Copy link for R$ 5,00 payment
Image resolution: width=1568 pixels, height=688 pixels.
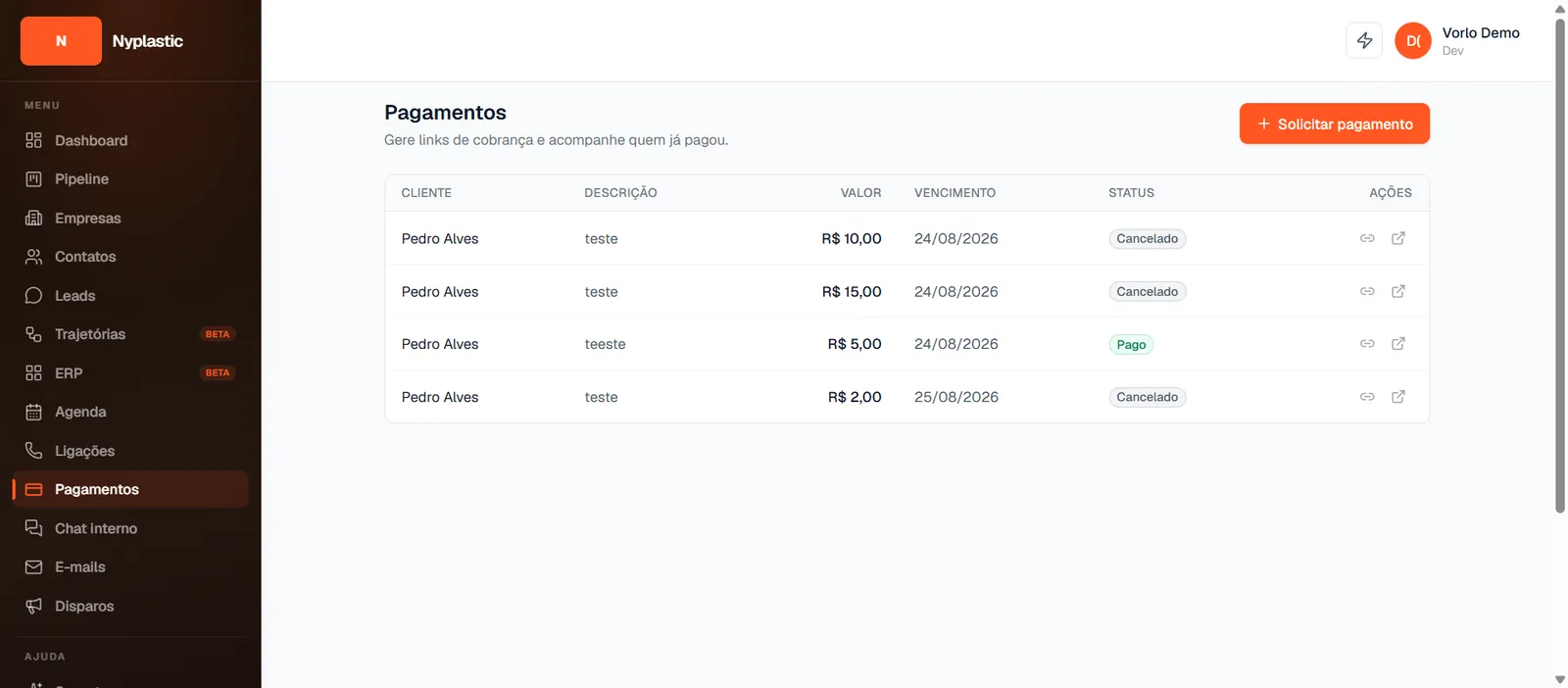point(1367,343)
